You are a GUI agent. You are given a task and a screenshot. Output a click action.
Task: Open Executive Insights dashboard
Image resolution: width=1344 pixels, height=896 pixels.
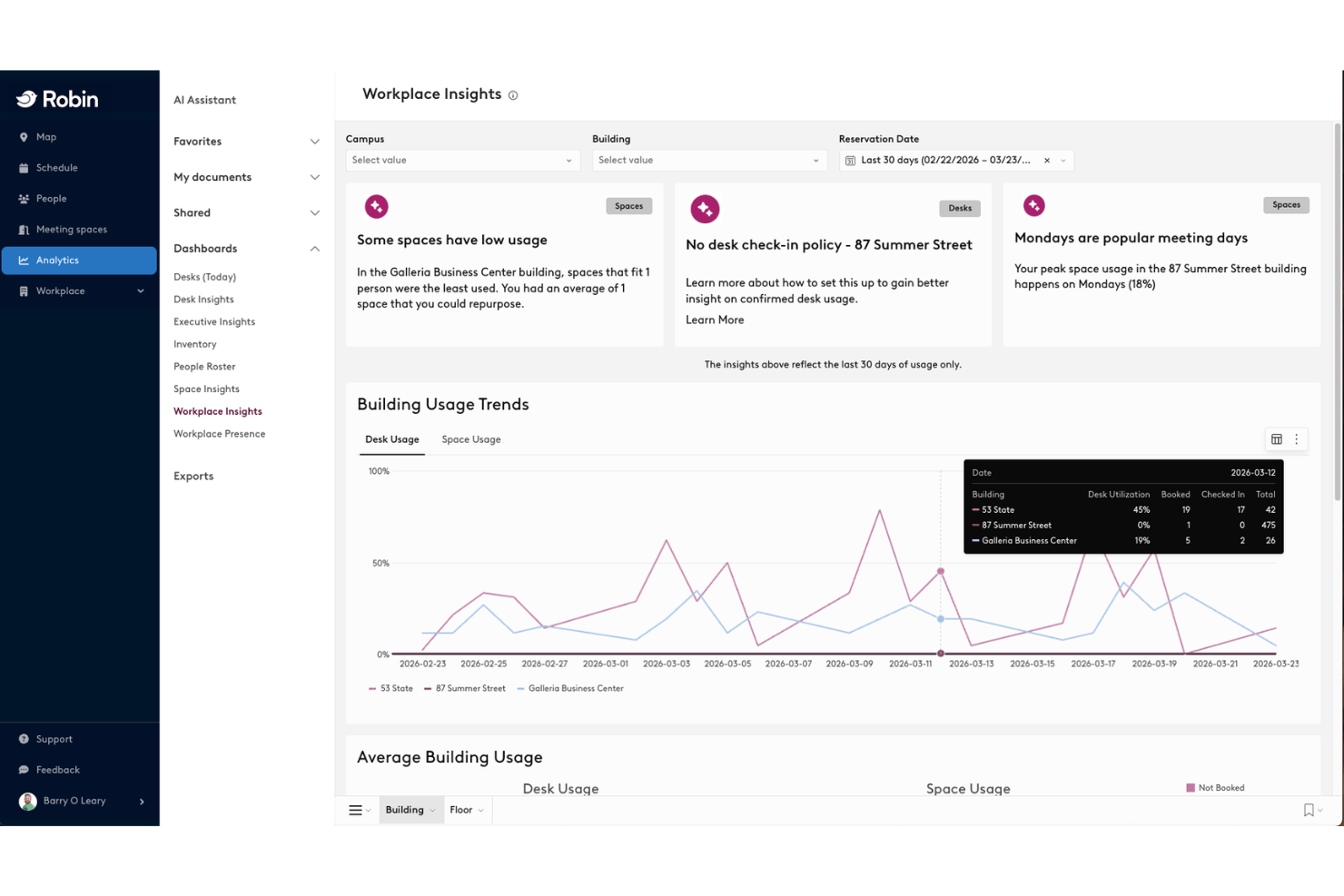[214, 322]
